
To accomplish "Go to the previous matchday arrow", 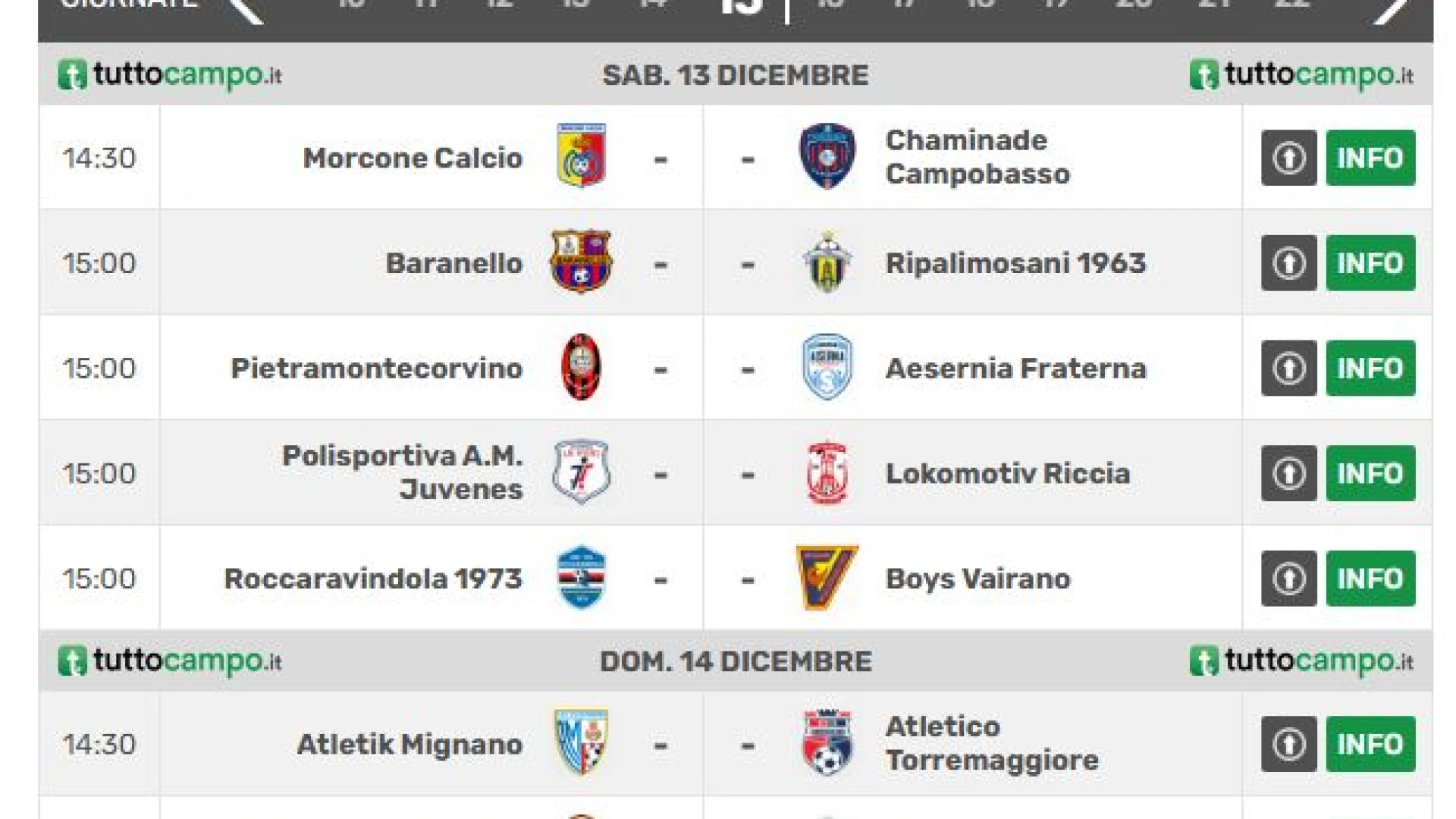I will tap(246, 9).
